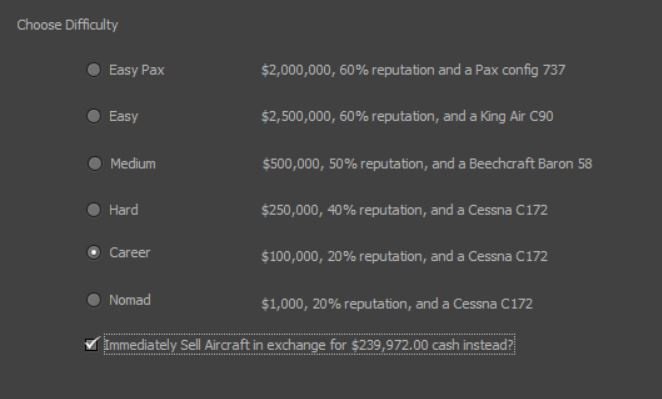
Task: Click the $239,972.00 cash instead label
Action: pyautogui.click(x=309, y=345)
